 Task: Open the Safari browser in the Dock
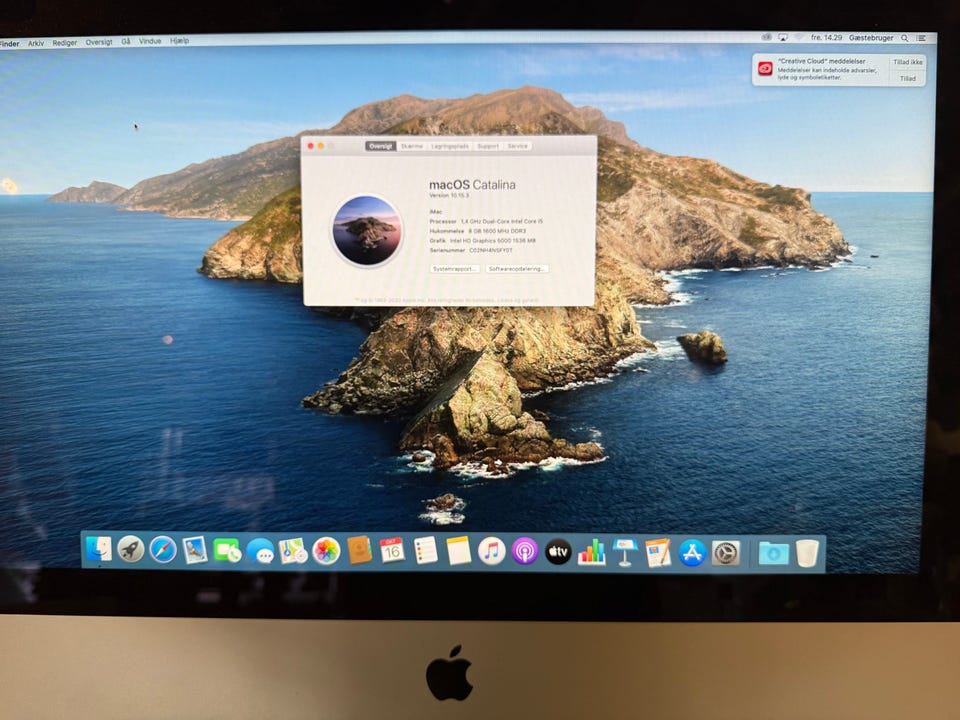point(163,550)
